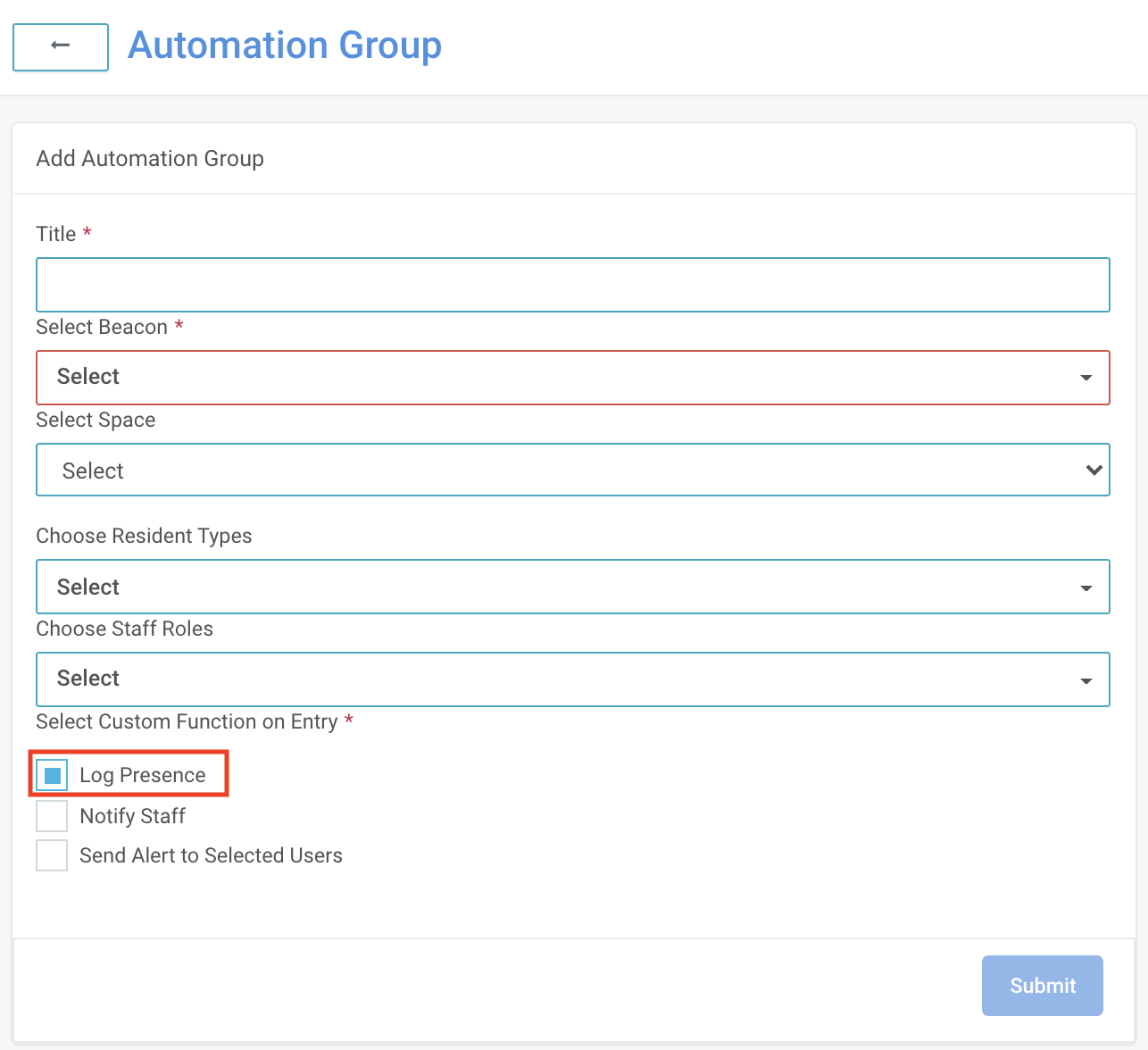Viewport: 1148px width, 1050px height.
Task: Open the Choose Staff Roles dropdown
Action: [553, 679]
